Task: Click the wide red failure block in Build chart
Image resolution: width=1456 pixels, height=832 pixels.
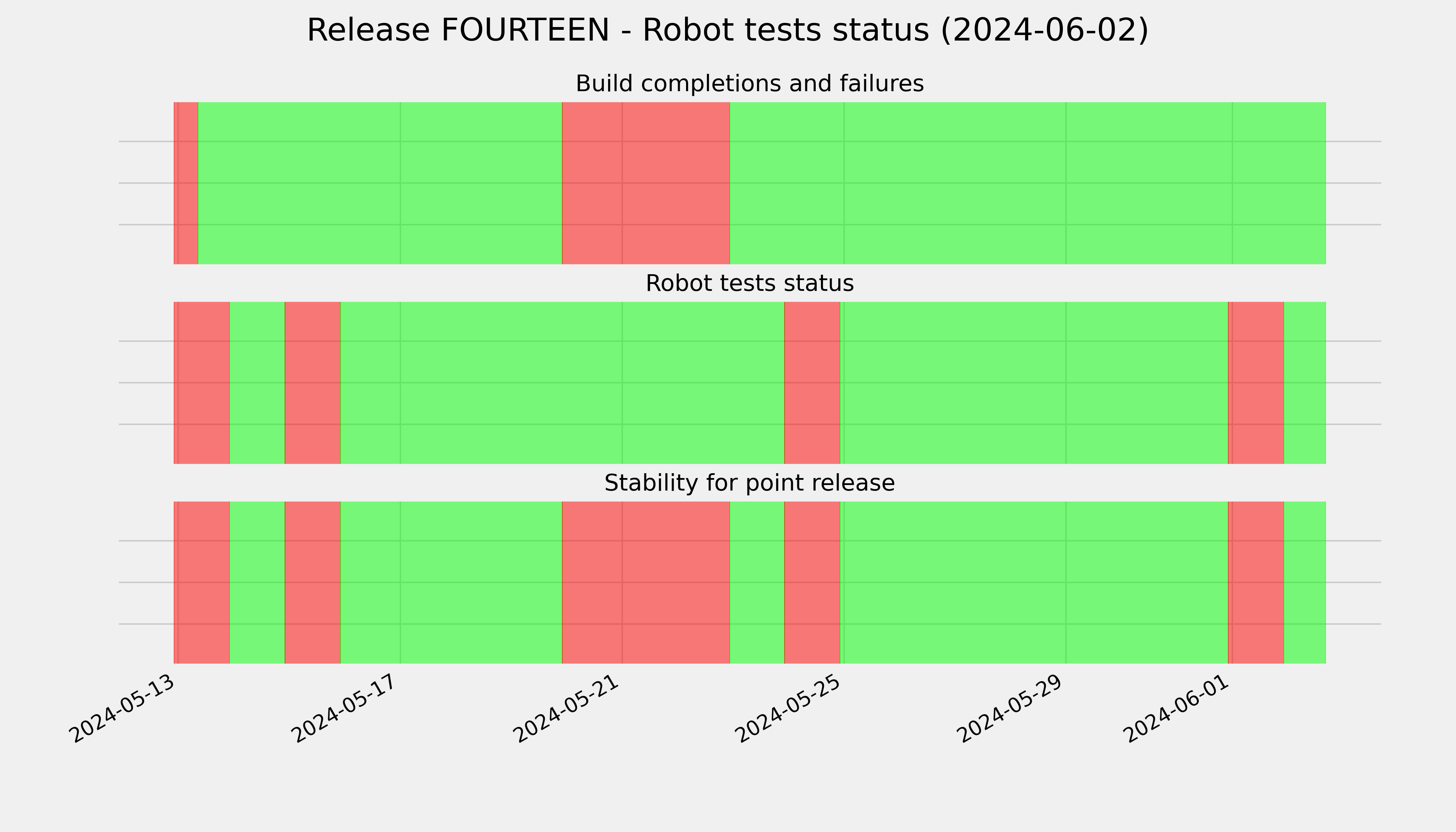Action: tap(646, 183)
